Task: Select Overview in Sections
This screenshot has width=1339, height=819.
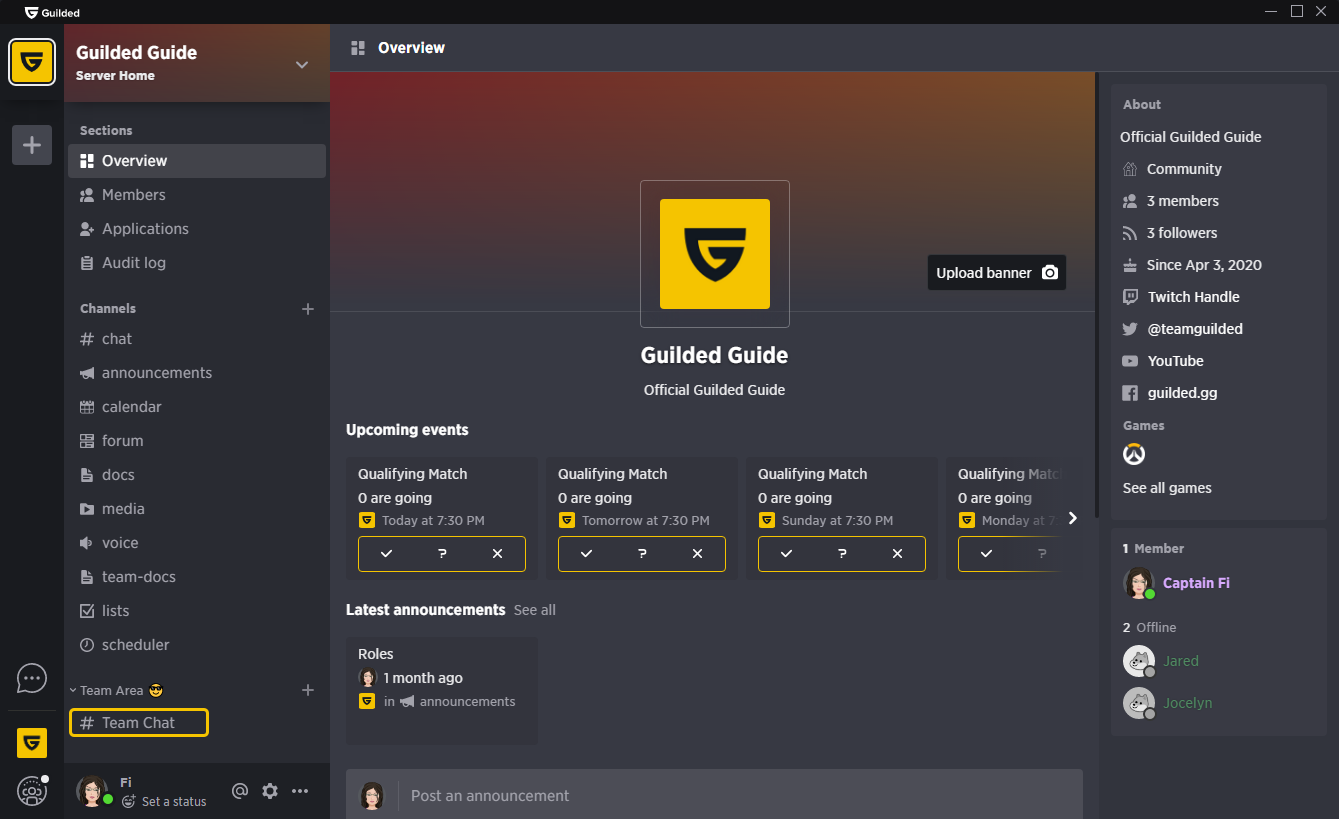Action: [197, 161]
